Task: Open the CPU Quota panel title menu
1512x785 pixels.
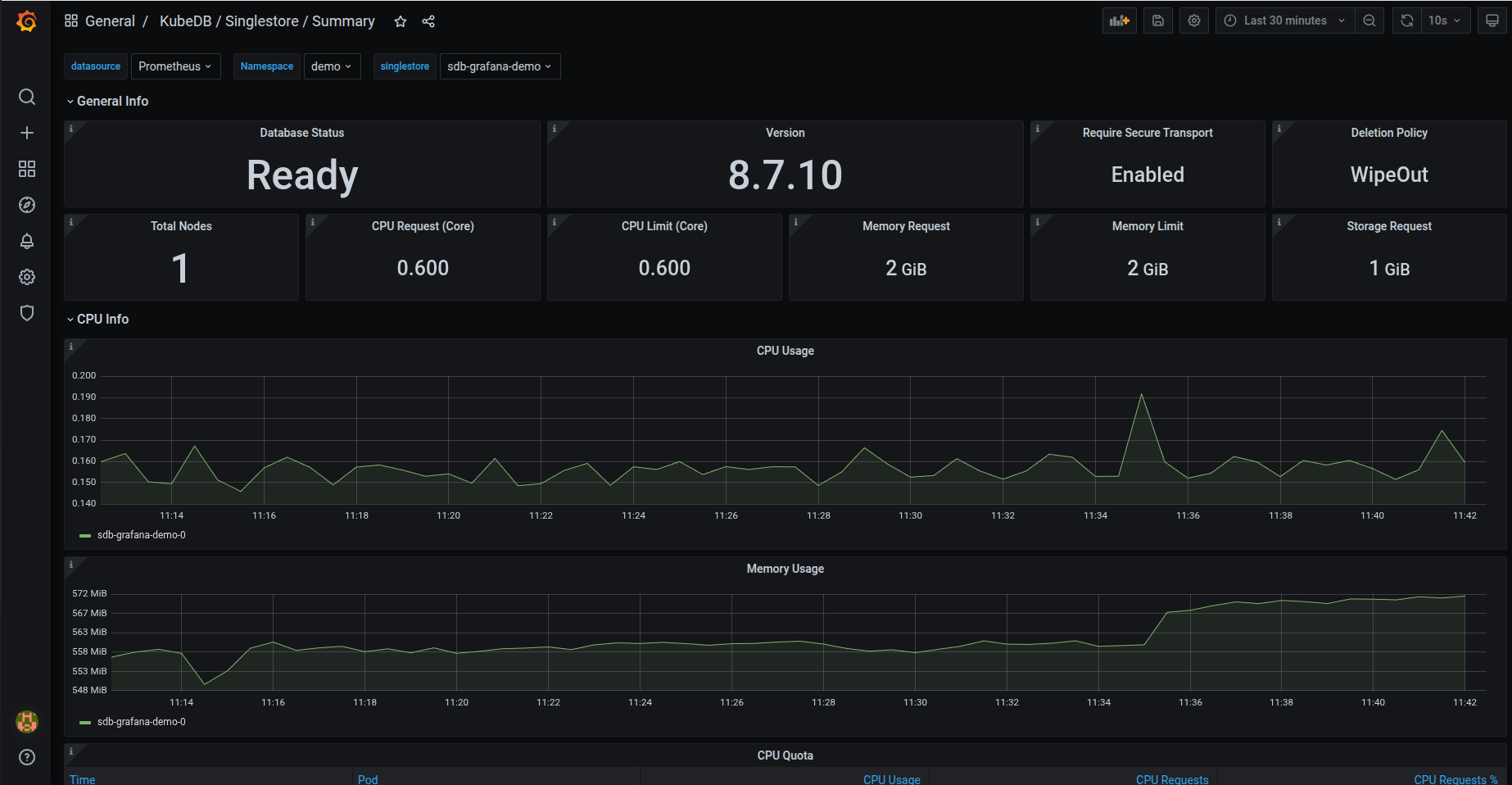Action: 785,756
